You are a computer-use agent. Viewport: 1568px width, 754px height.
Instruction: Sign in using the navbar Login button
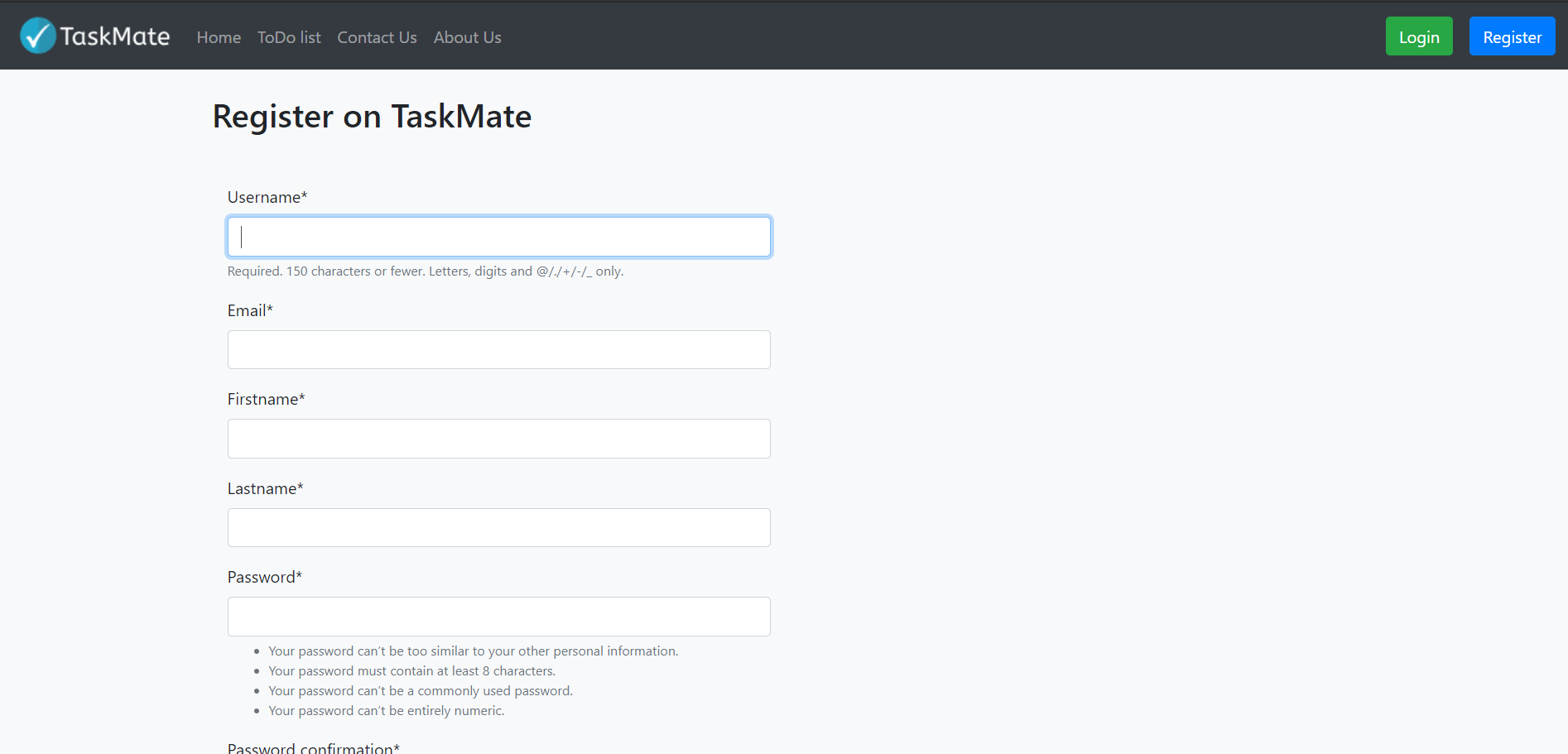click(x=1418, y=36)
